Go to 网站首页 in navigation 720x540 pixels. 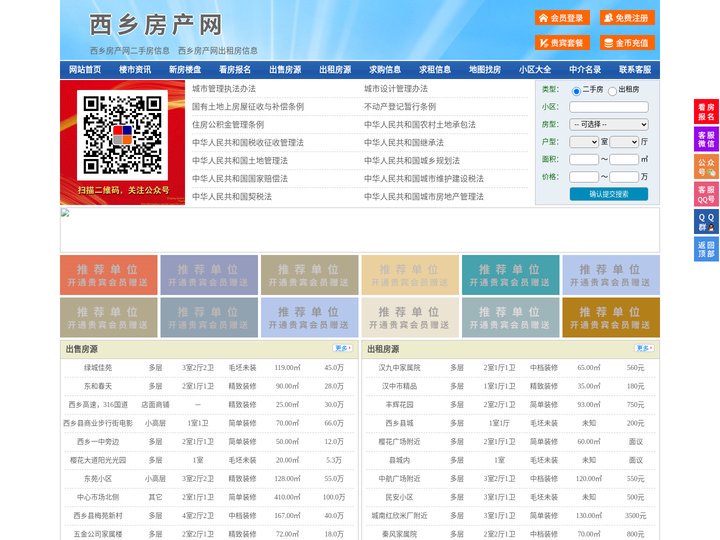coord(85,70)
